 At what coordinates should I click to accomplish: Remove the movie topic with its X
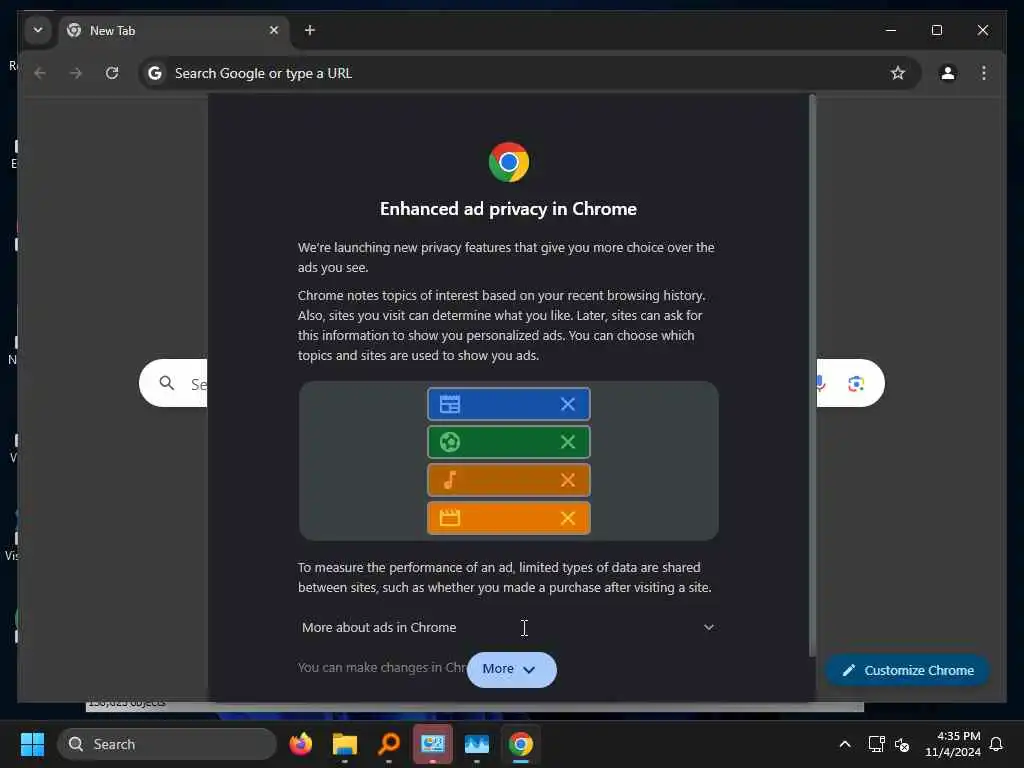pos(568,518)
